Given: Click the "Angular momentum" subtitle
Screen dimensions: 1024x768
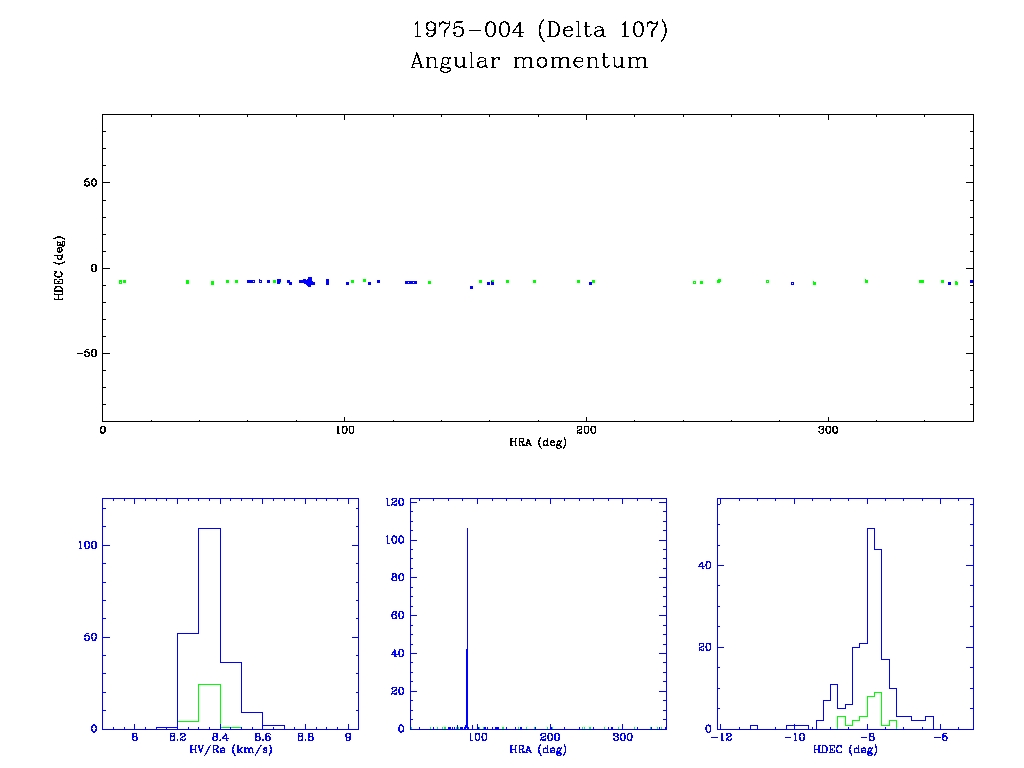Looking at the screenshot, I should click(529, 61).
